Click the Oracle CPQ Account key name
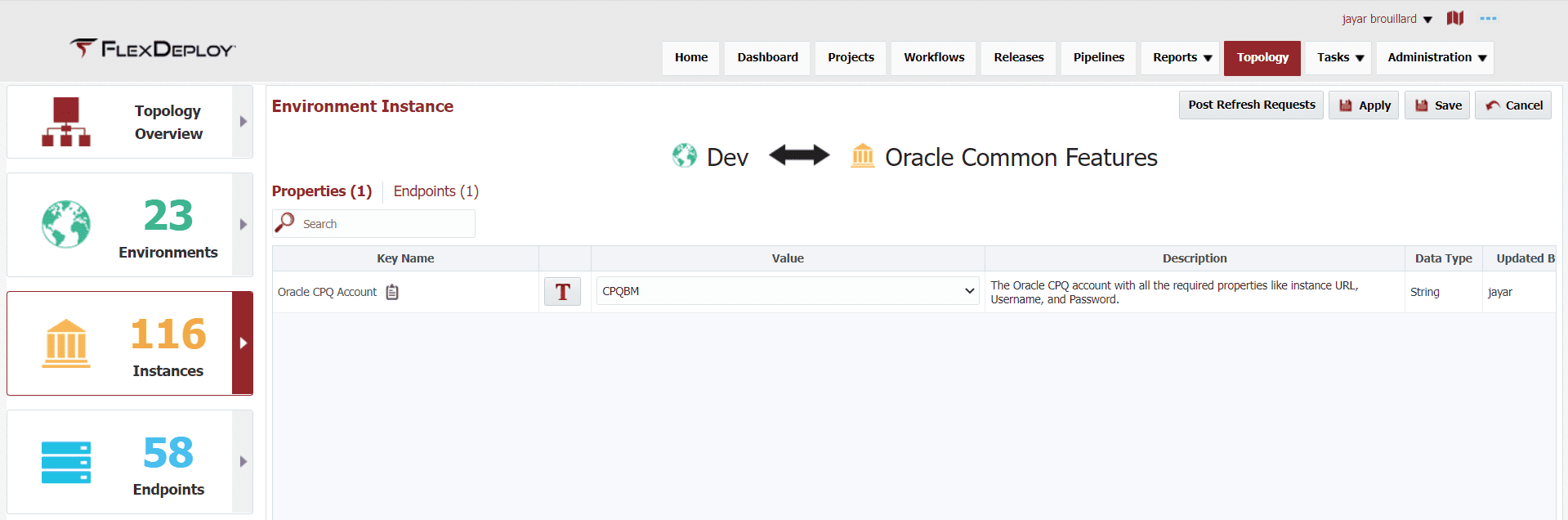1568x520 pixels. point(327,292)
